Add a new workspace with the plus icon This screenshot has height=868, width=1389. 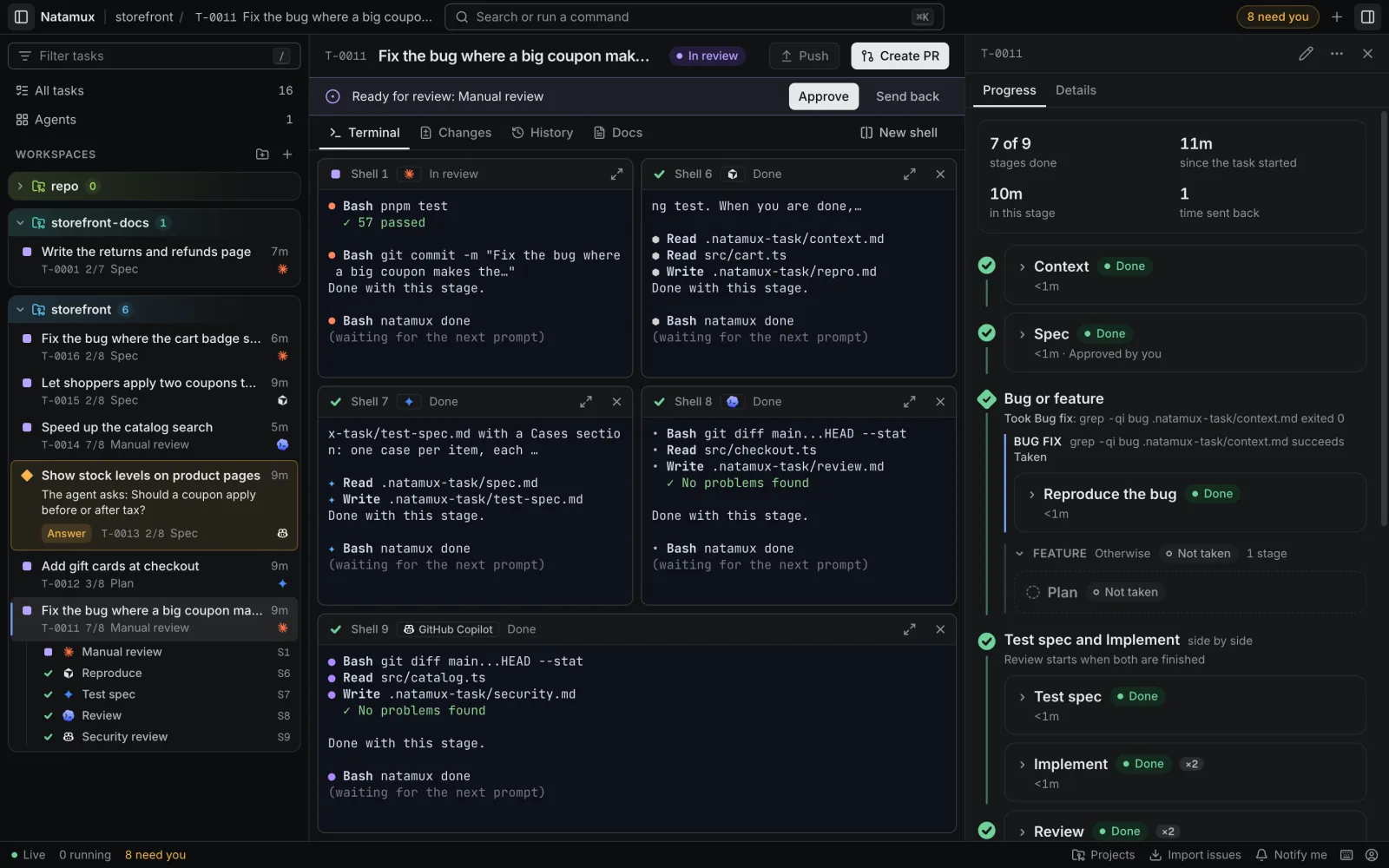coord(287,155)
